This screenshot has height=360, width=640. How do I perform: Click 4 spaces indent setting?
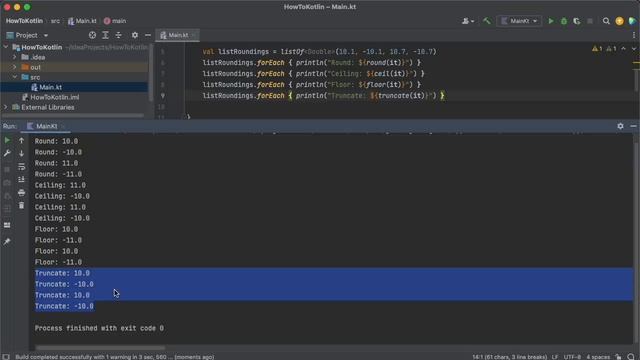[x=598, y=357]
